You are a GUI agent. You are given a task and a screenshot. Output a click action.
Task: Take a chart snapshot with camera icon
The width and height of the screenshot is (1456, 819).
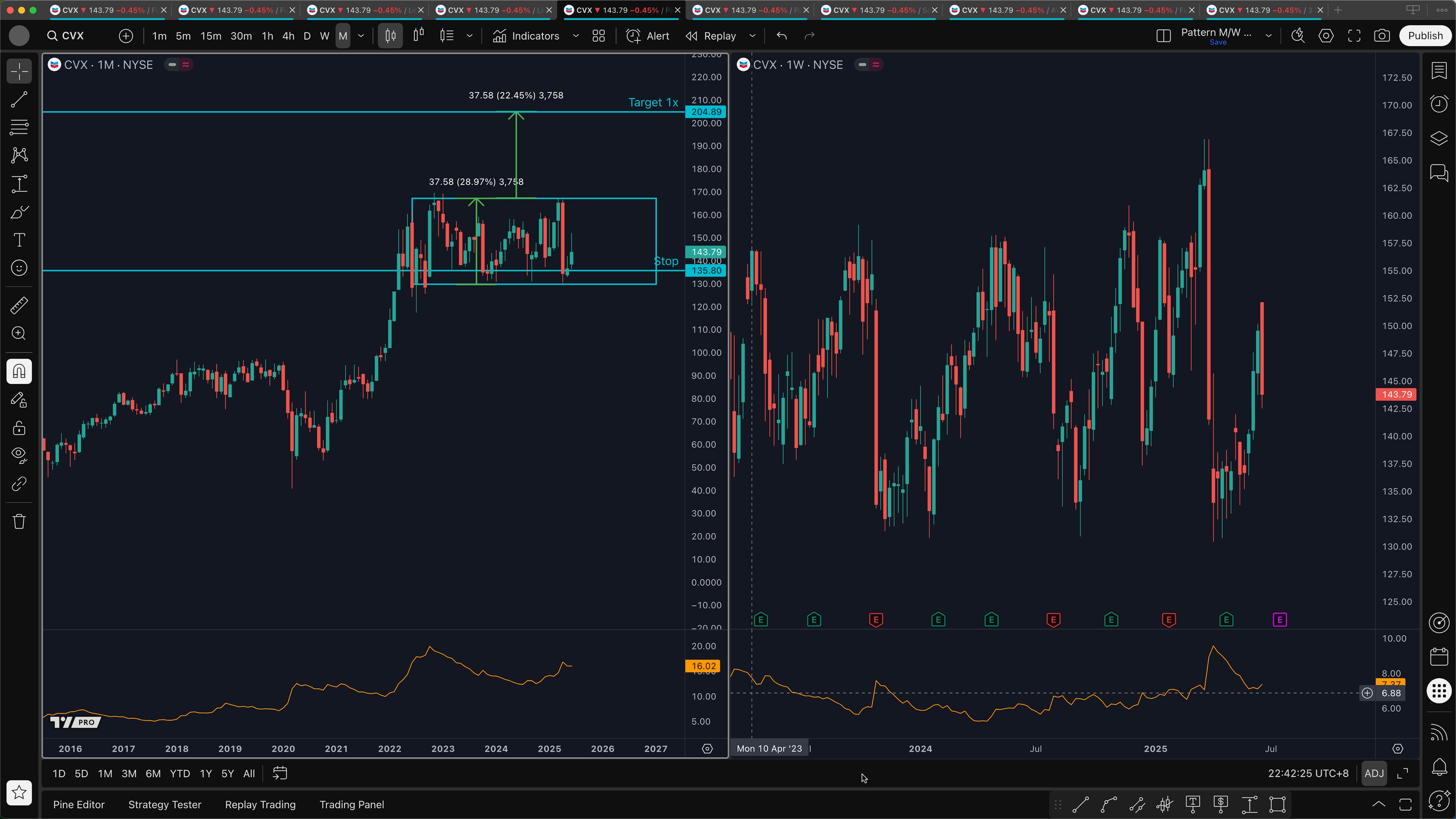1382,36
